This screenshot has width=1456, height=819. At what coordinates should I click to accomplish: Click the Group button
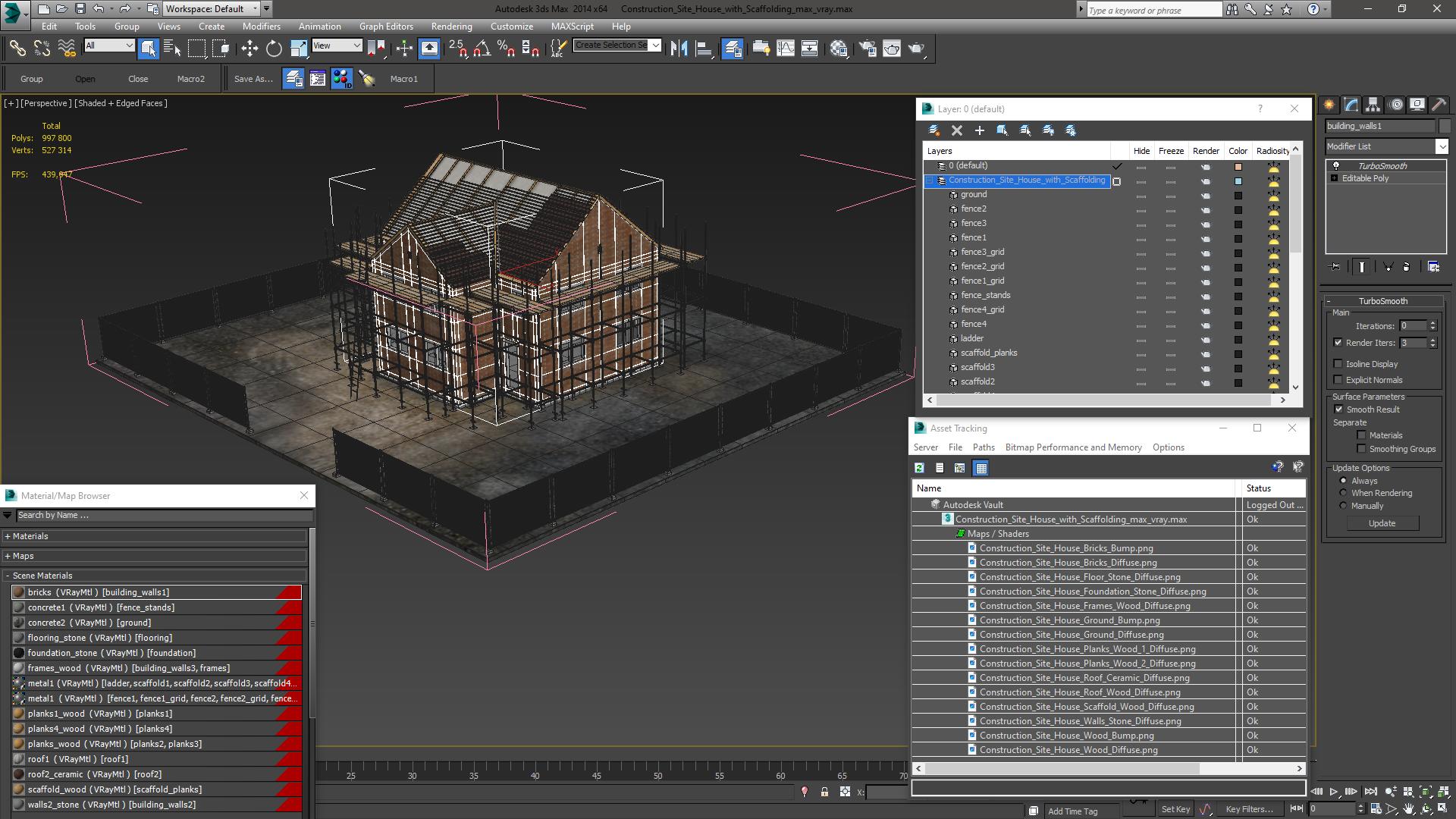pyautogui.click(x=31, y=79)
